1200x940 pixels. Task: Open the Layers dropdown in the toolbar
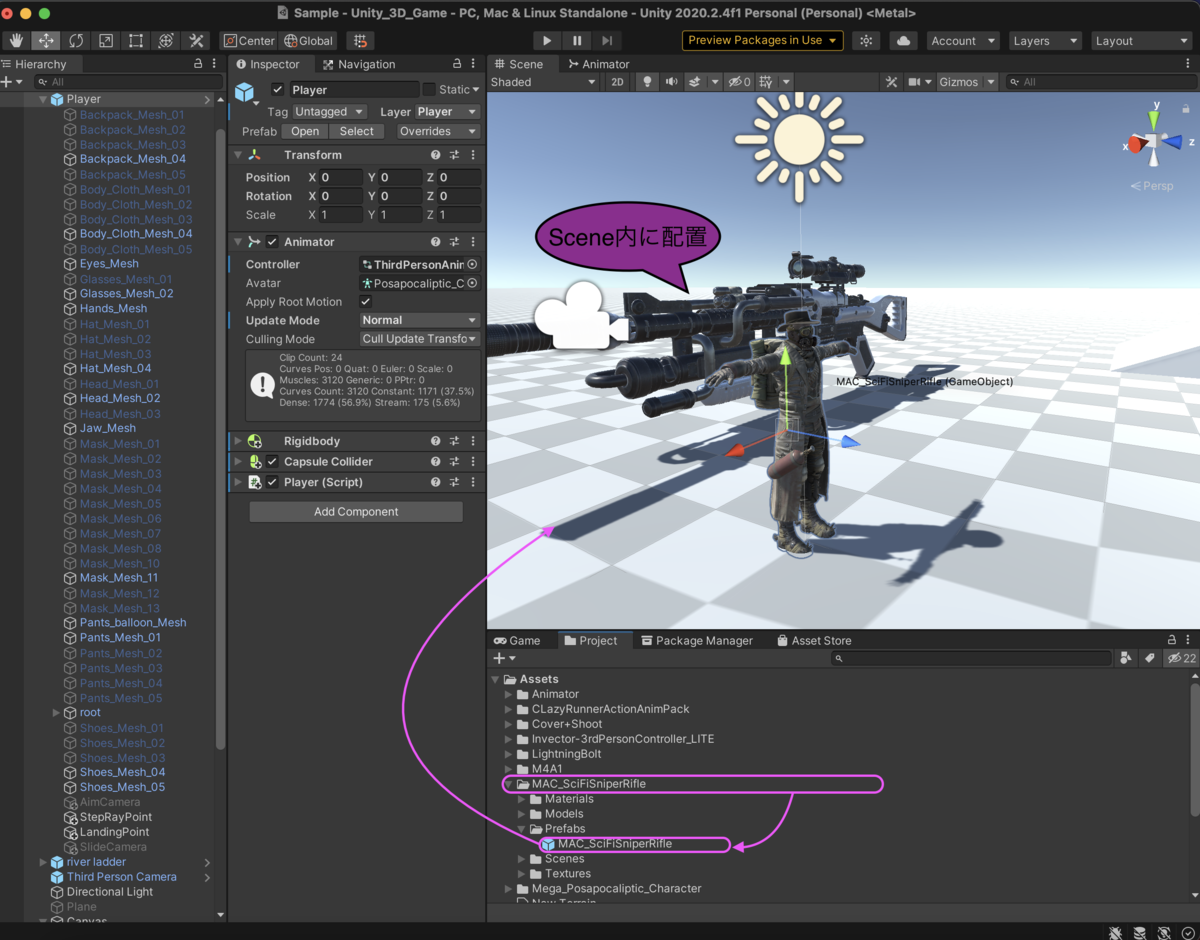tap(1044, 41)
